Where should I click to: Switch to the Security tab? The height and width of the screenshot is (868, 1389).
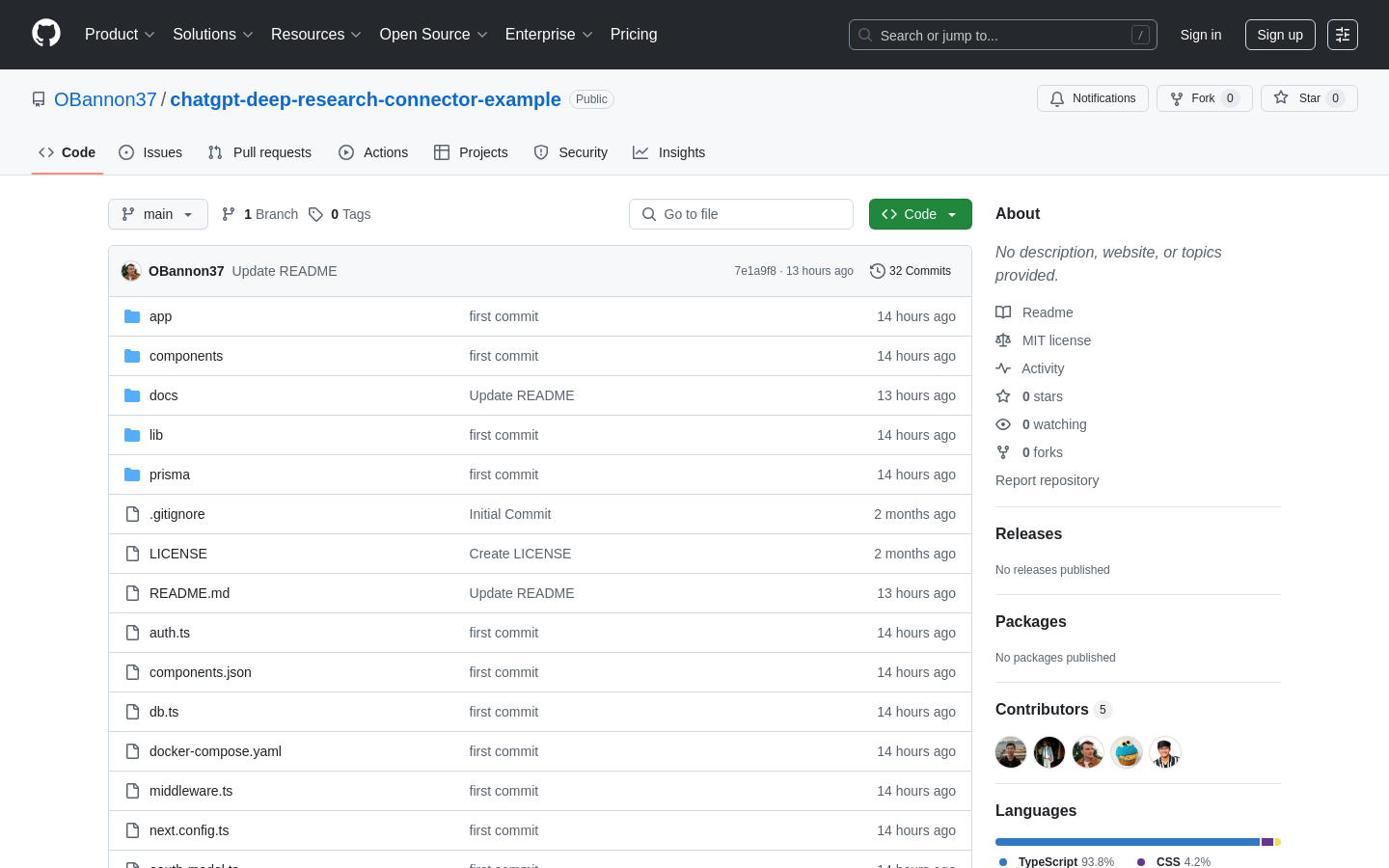(570, 152)
